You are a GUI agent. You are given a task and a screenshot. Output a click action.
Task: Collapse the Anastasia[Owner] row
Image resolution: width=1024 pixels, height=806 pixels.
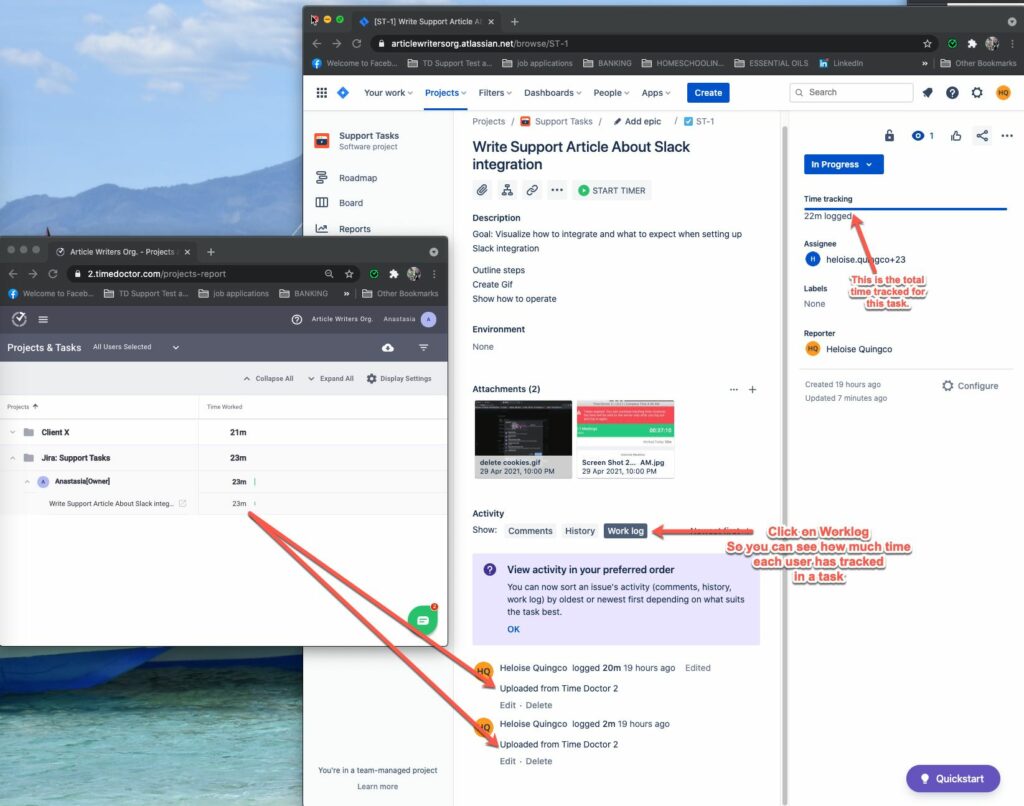coord(27,481)
